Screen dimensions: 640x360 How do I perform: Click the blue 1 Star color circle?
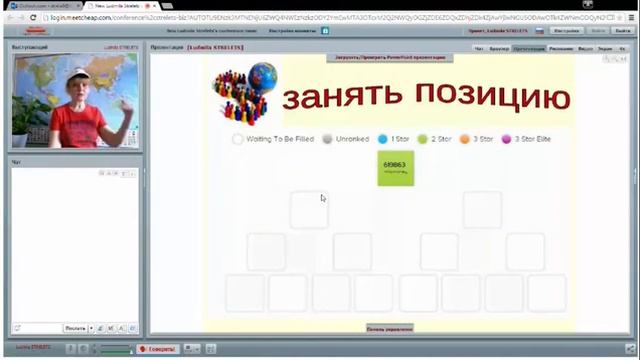[382, 139]
